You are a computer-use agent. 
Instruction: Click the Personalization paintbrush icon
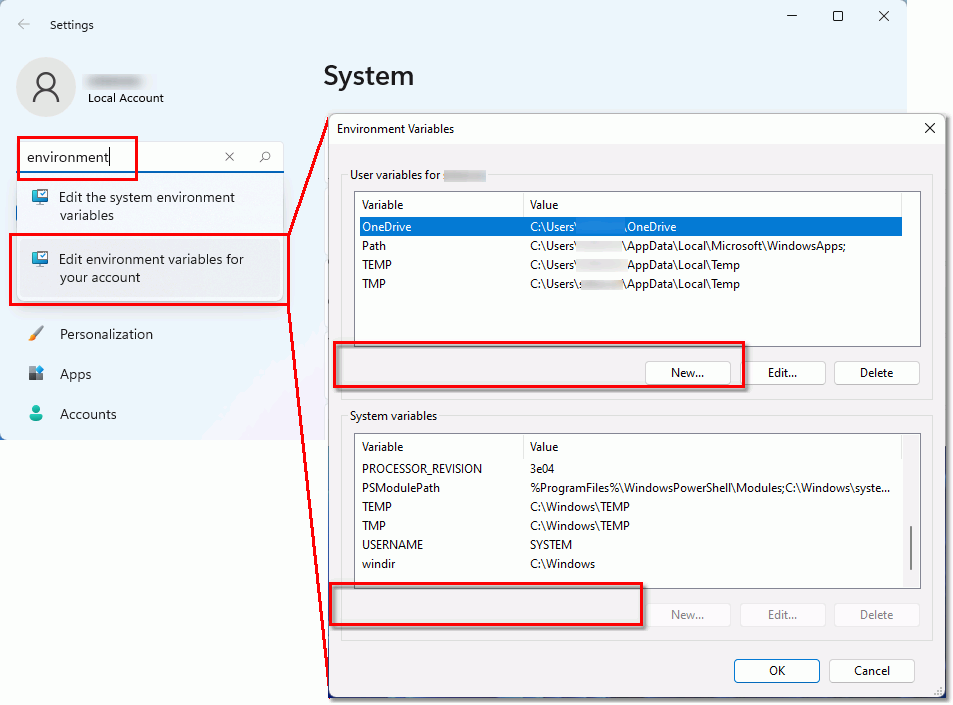[x=36, y=334]
